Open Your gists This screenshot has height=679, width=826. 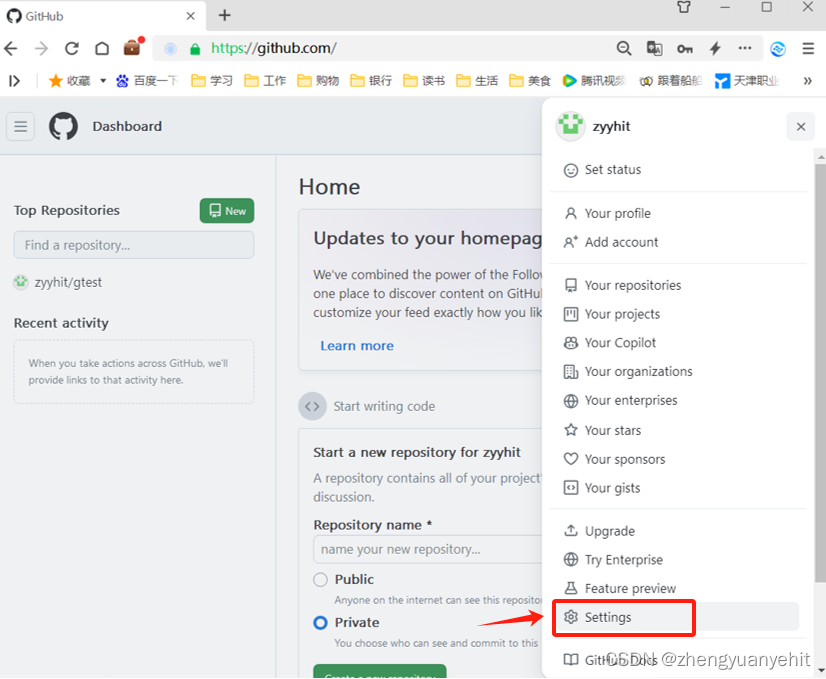680,488
